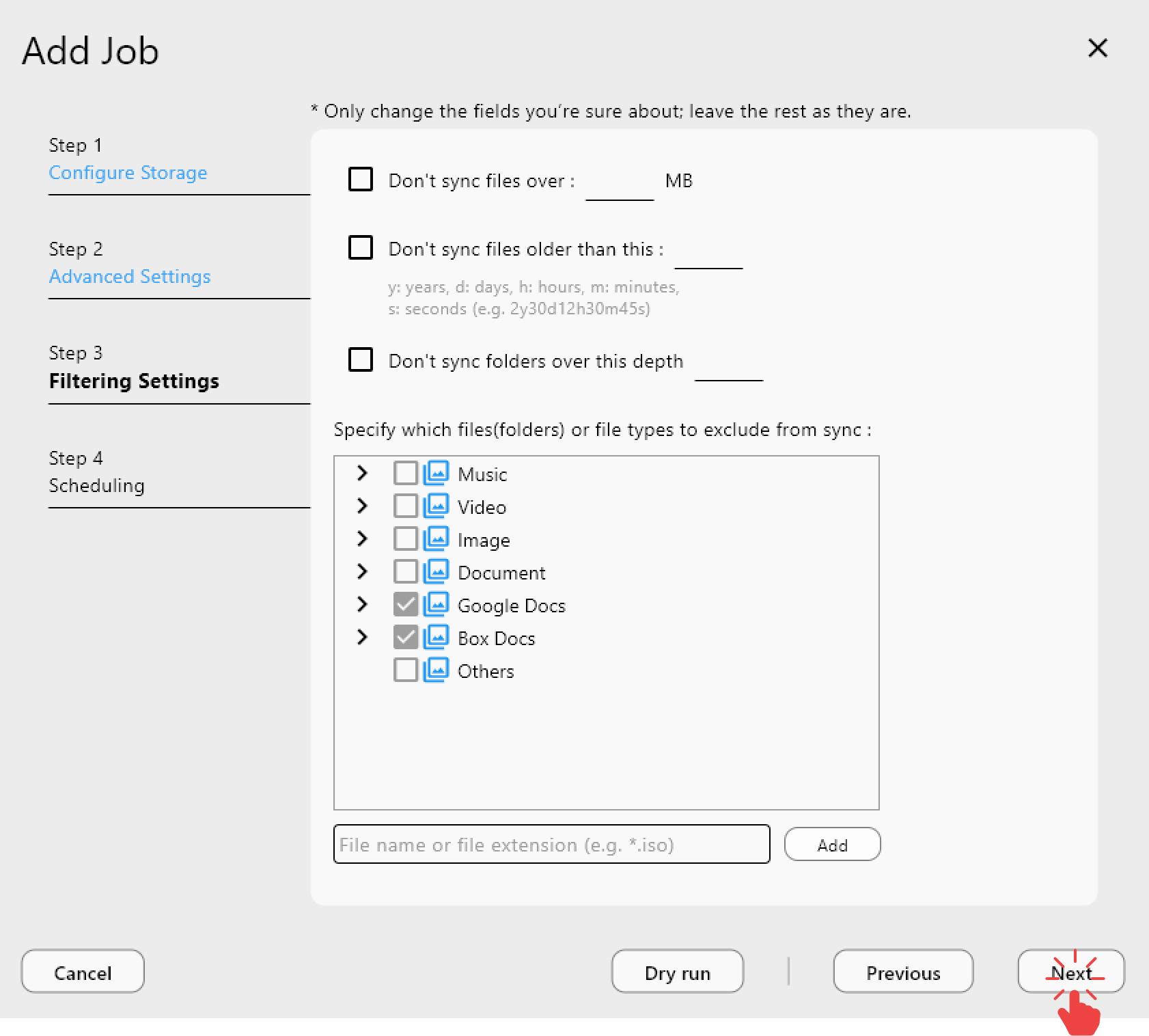1149x1036 pixels.
Task: Expand the Document category
Action: click(362, 571)
